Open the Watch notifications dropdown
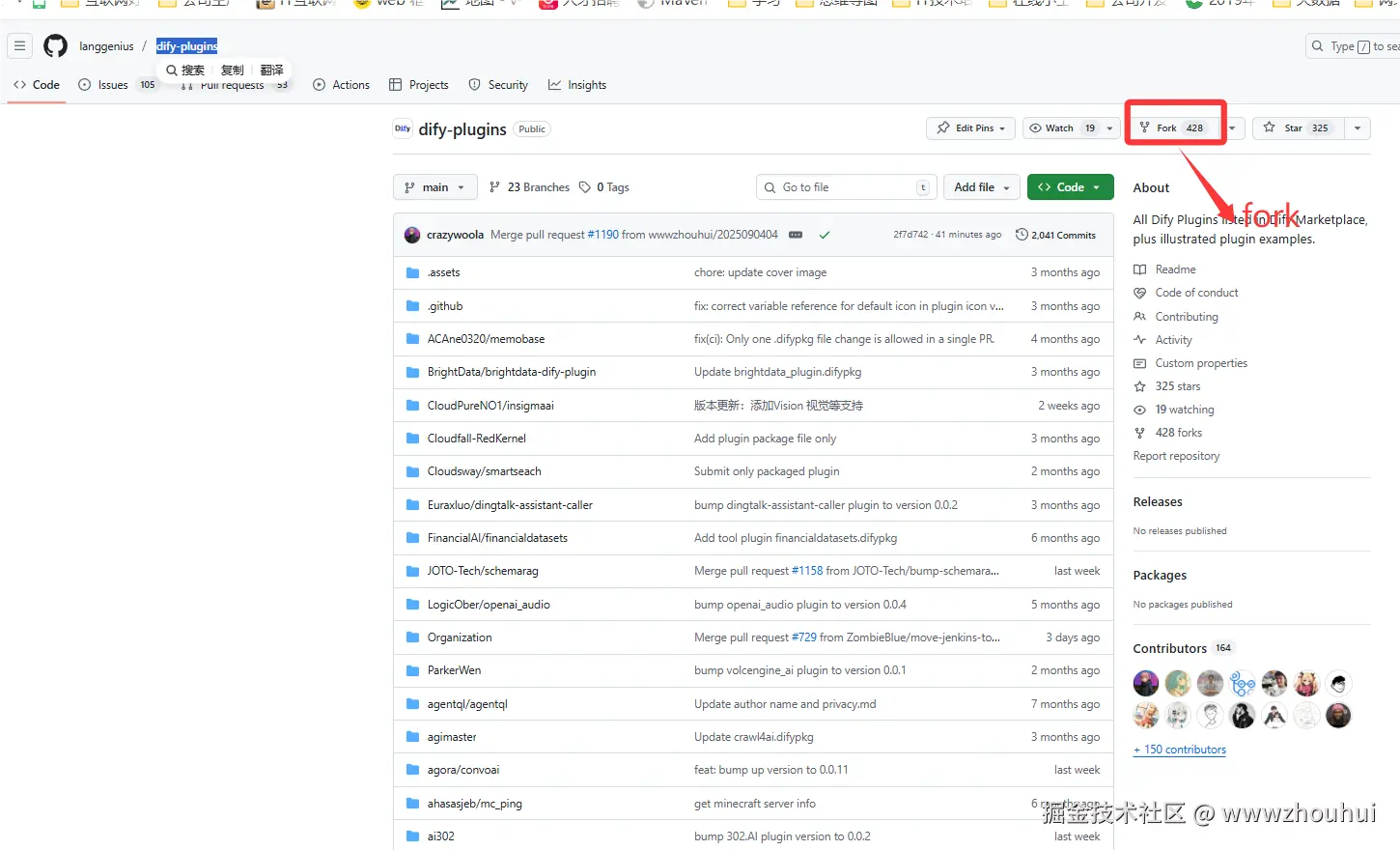 pyautogui.click(x=1071, y=127)
